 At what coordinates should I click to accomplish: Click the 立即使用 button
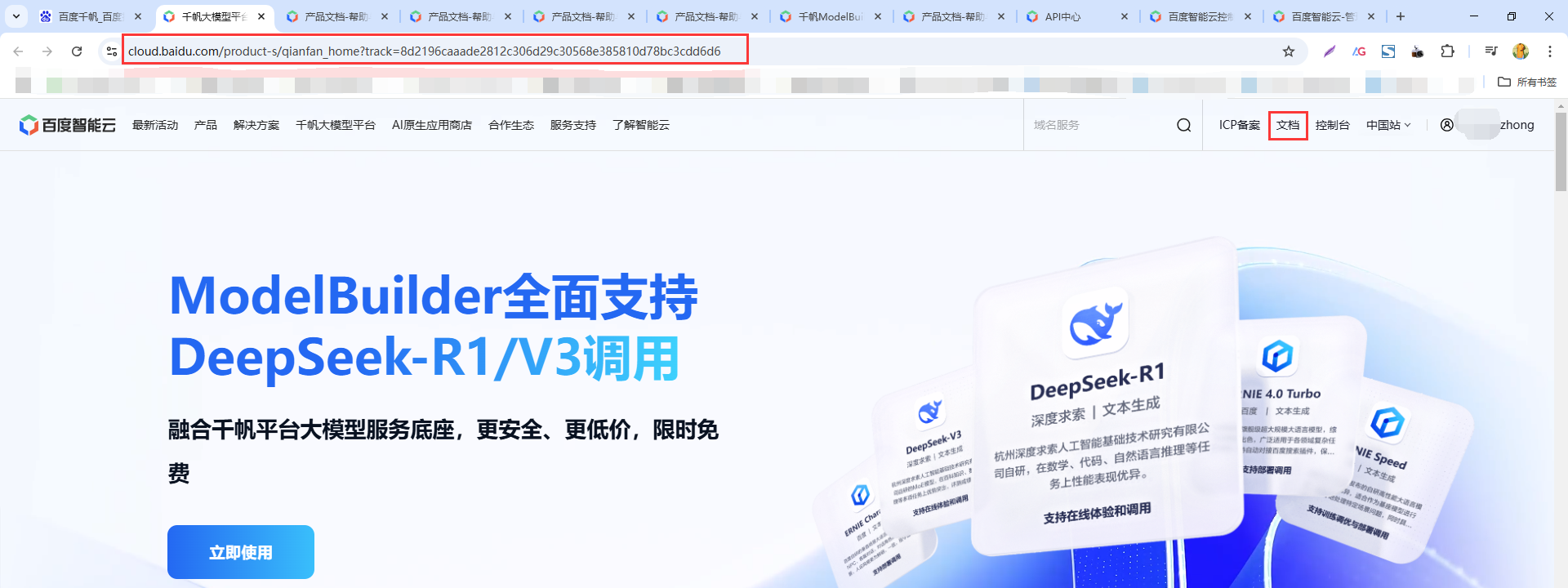click(241, 552)
